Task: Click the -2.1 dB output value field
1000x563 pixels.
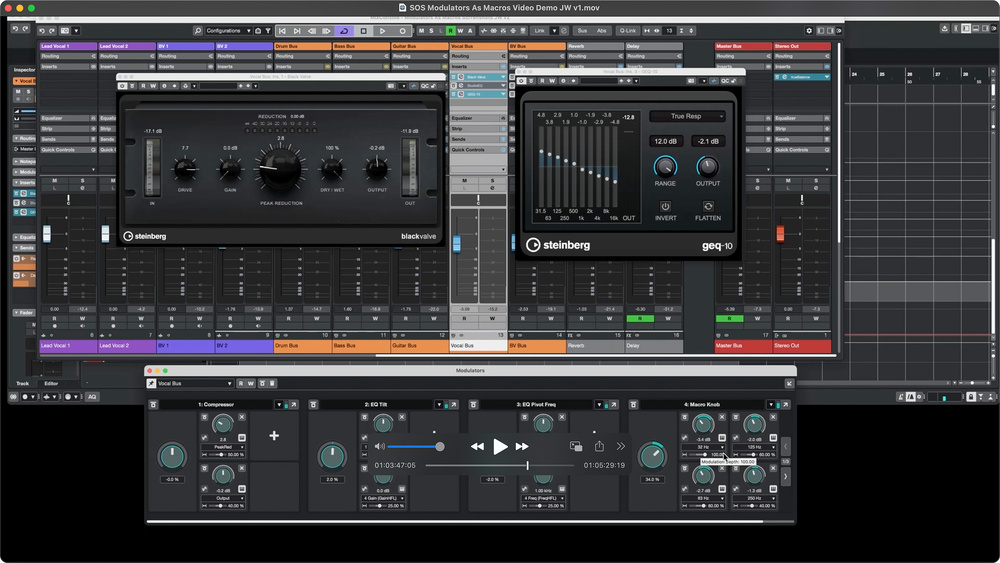Action: coord(708,141)
